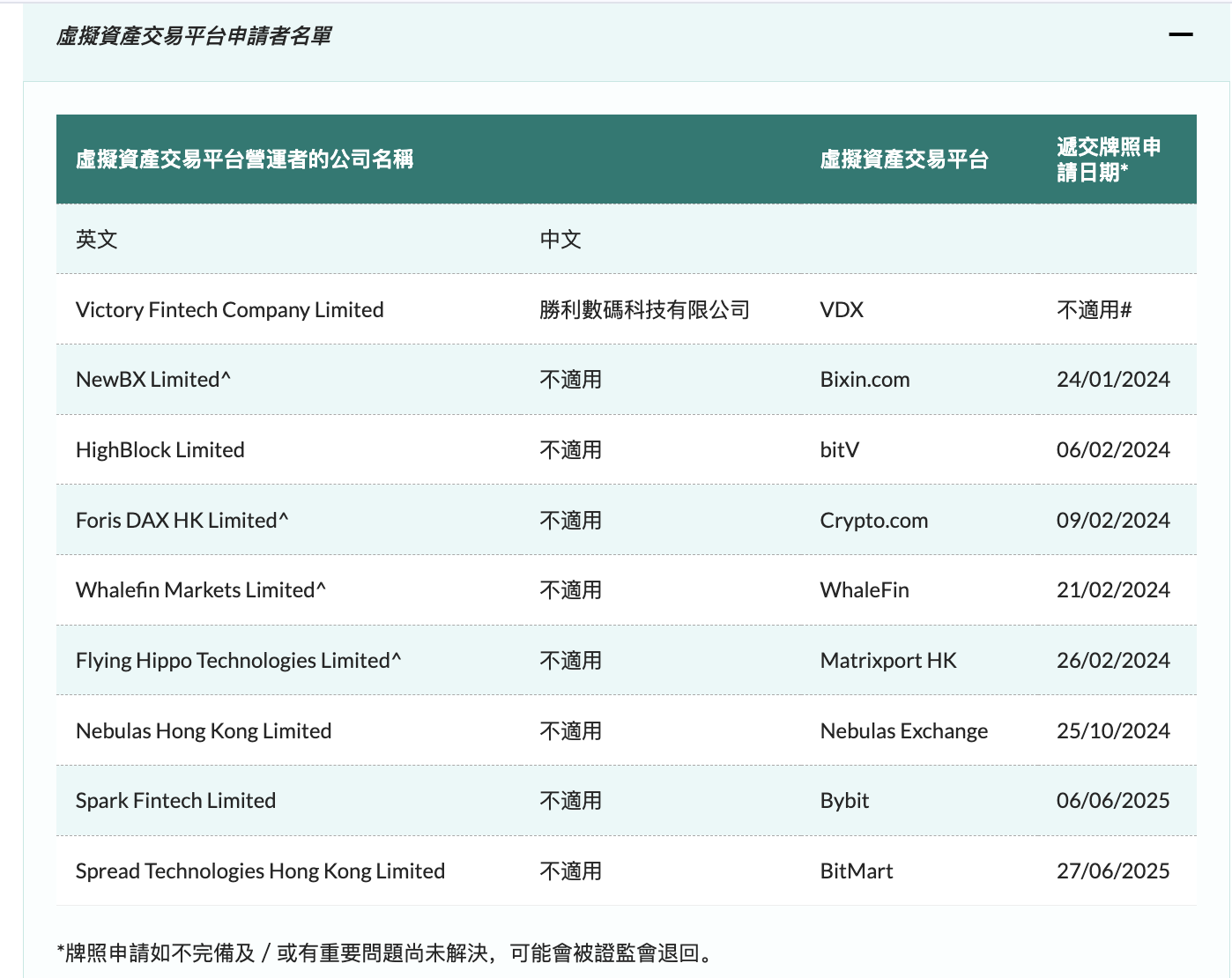Screen dimensions: 1232x978
Task: Select Victory Fintech Company Limited entry
Action: 229,310
